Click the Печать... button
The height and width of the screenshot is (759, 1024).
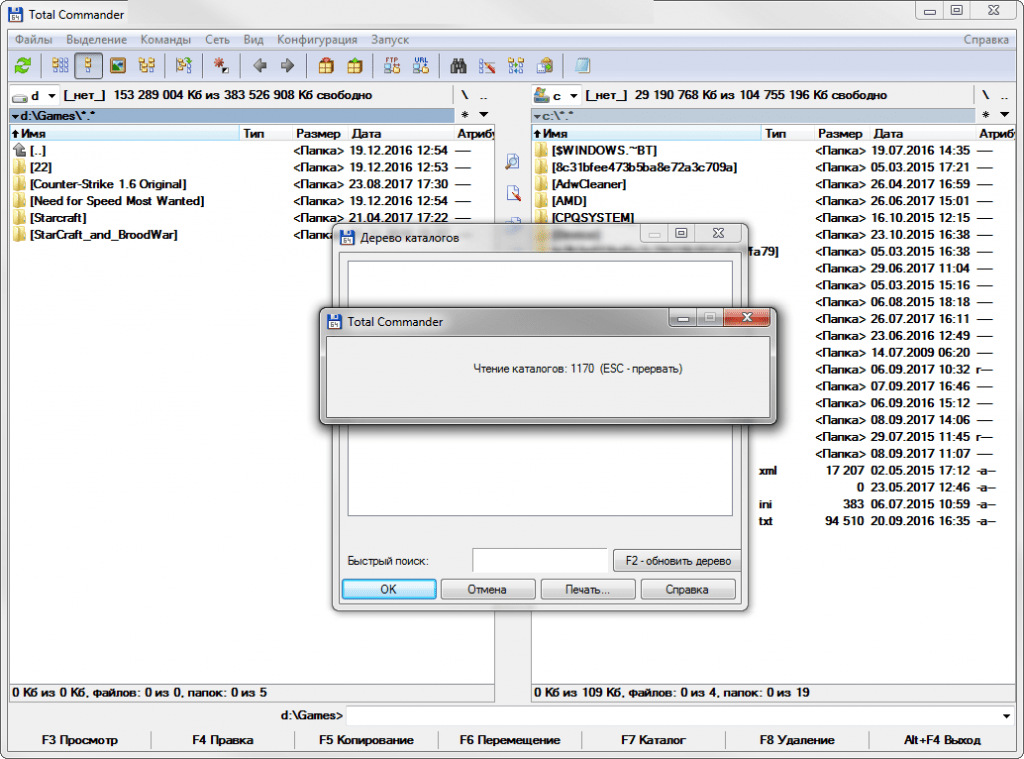pyautogui.click(x=588, y=589)
